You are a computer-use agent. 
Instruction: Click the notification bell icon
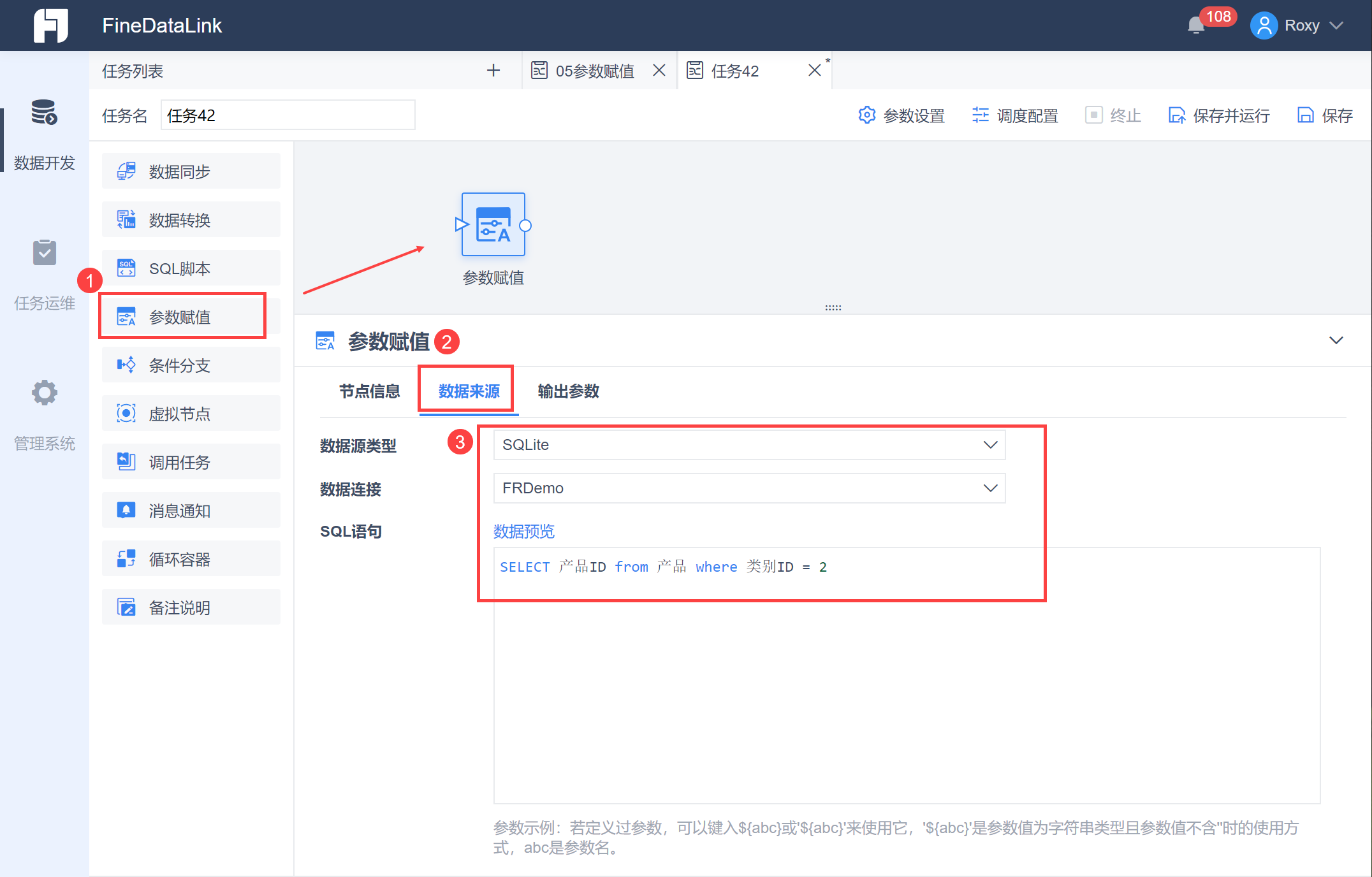(1196, 25)
